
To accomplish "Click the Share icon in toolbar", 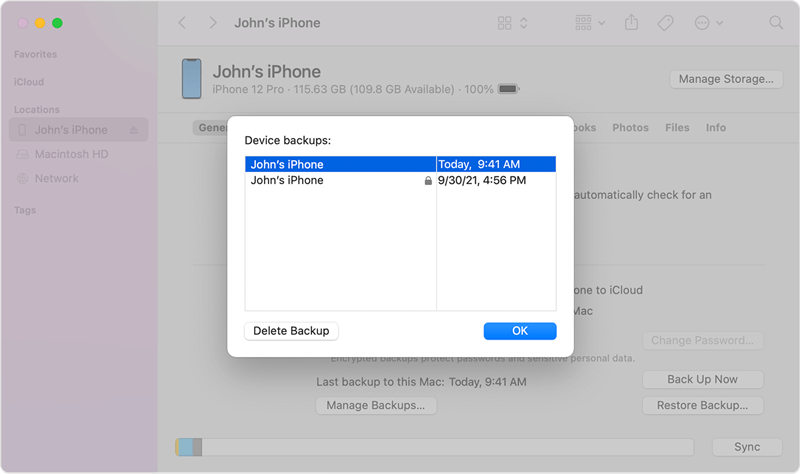I will [632, 22].
